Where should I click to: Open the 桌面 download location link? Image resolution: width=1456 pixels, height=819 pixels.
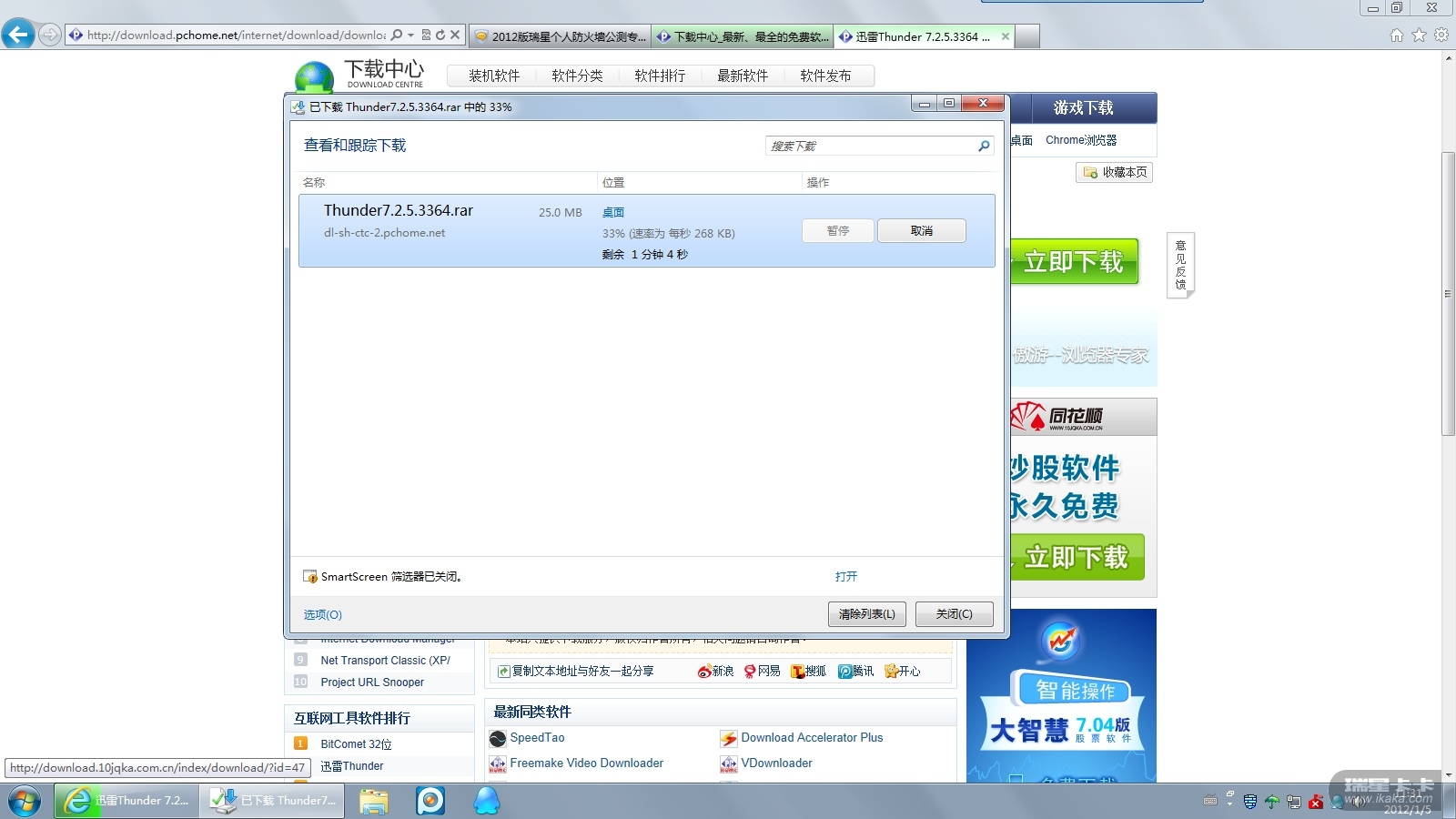(613, 212)
